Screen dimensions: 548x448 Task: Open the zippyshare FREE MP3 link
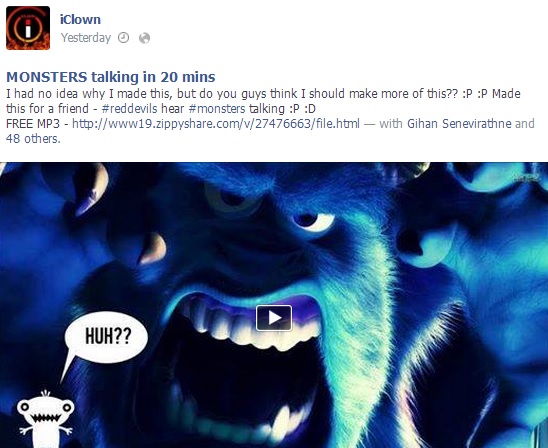pyautogui.click(x=216, y=124)
